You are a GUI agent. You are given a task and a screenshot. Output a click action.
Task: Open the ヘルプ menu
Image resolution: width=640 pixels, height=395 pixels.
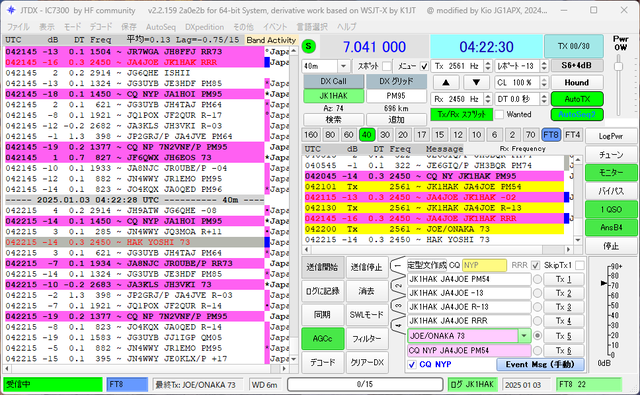pos(347,27)
